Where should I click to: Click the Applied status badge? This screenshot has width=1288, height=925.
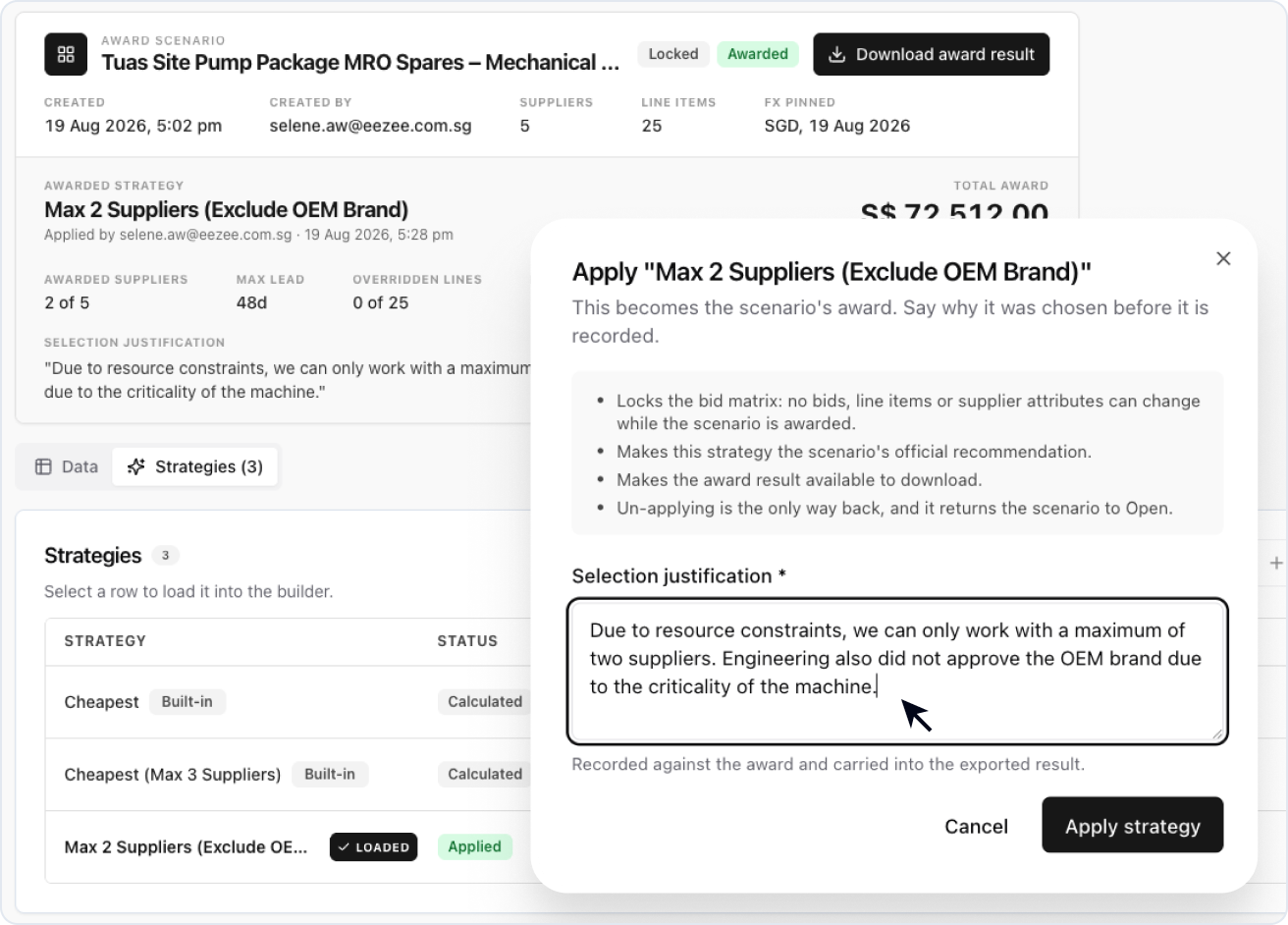[x=475, y=846]
